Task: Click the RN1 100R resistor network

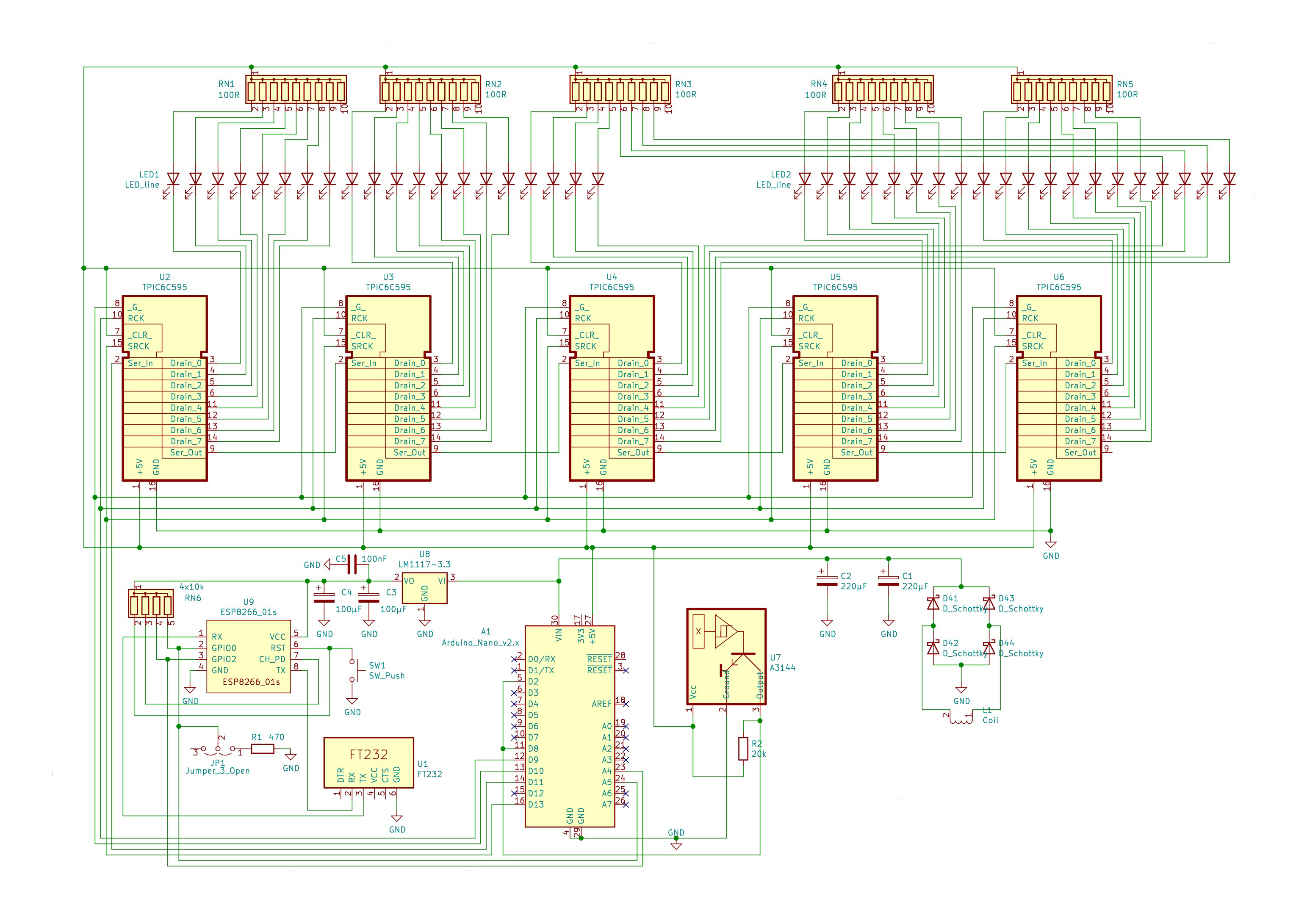Action: pyautogui.click(x=296, y=90)
